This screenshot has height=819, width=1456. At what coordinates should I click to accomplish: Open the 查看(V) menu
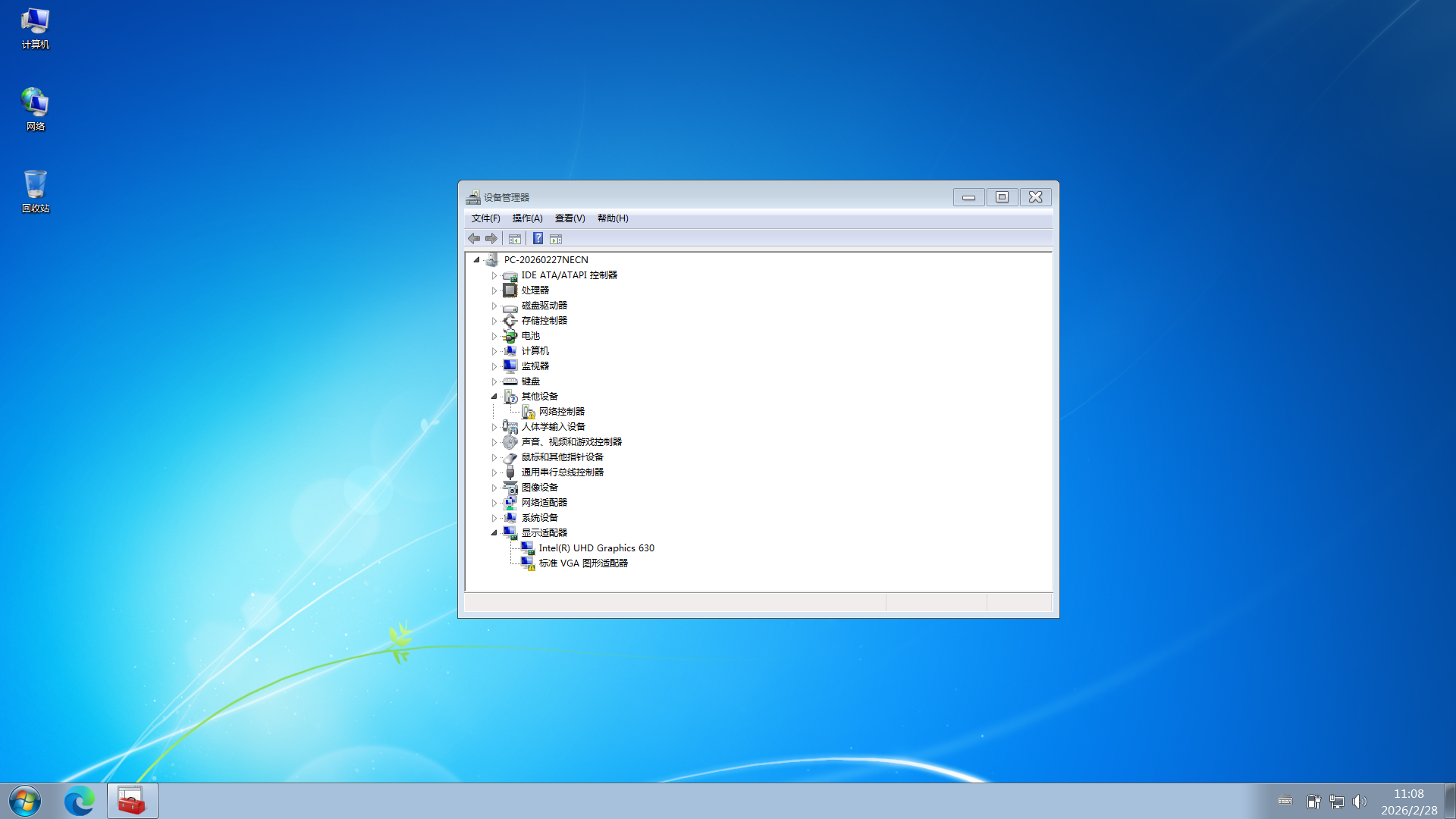[570, 218]
